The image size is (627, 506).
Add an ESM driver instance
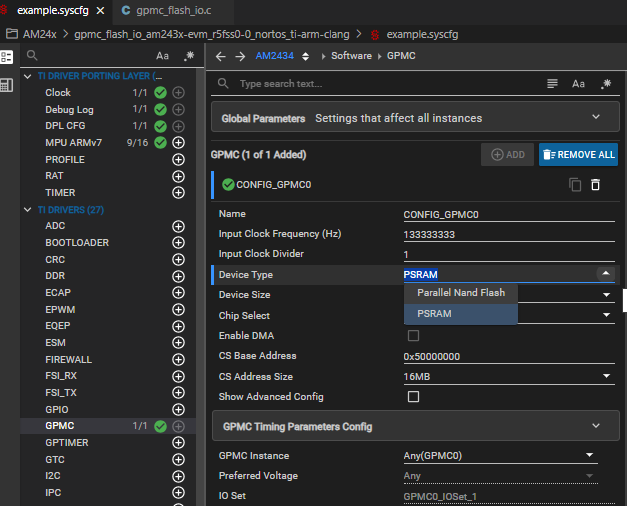[x=178, y=343]
